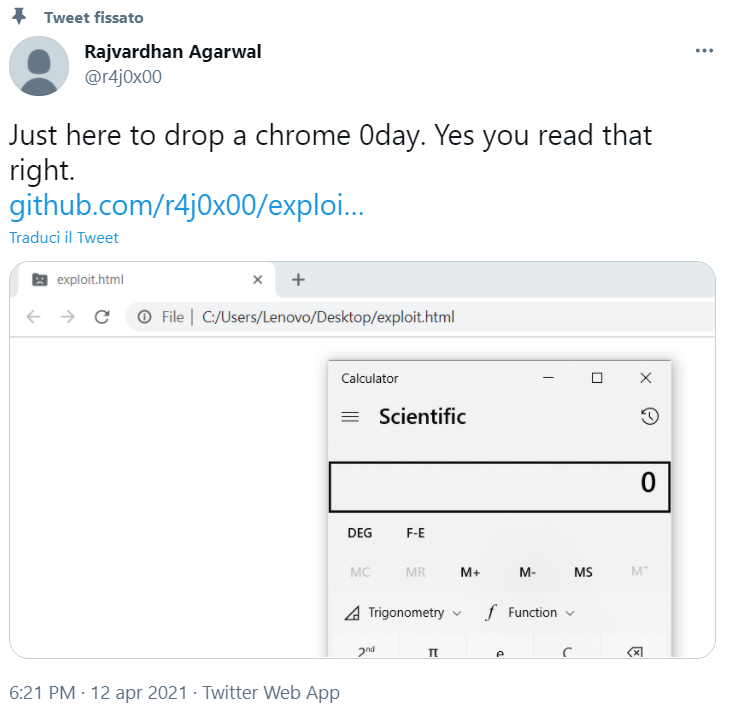The height and width of the screenshot is (714, 729).
Task: Click Rajvardhan Agarwal's profile avatar
Action: coord(39,66)
